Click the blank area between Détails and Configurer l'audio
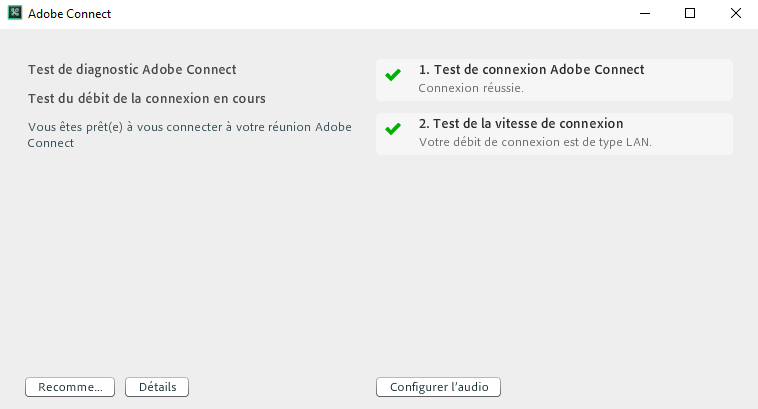The height and width of the screenshot is (409, 758). (x=282, y=387)
